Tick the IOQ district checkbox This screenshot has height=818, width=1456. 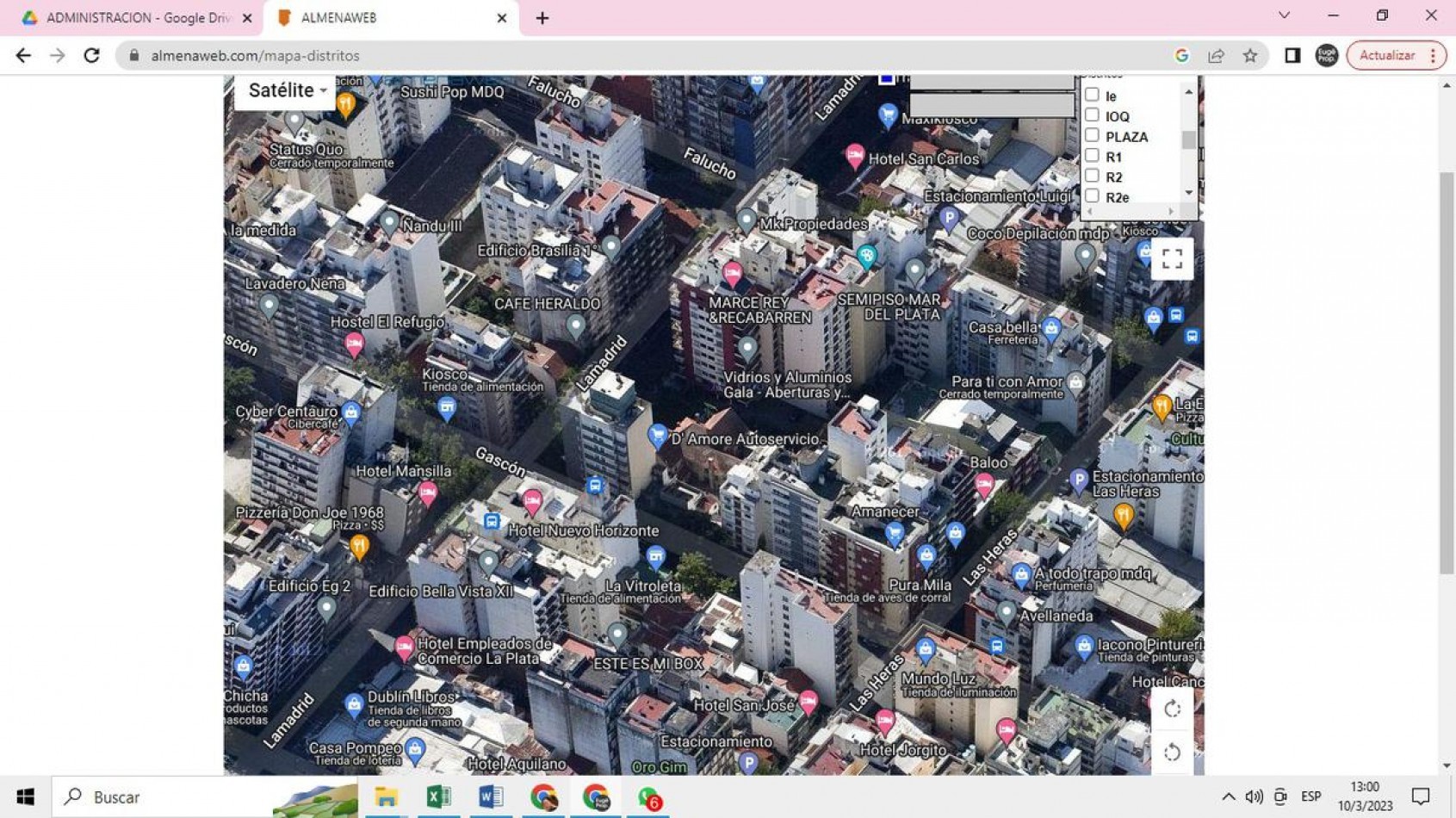point(1092,115)
